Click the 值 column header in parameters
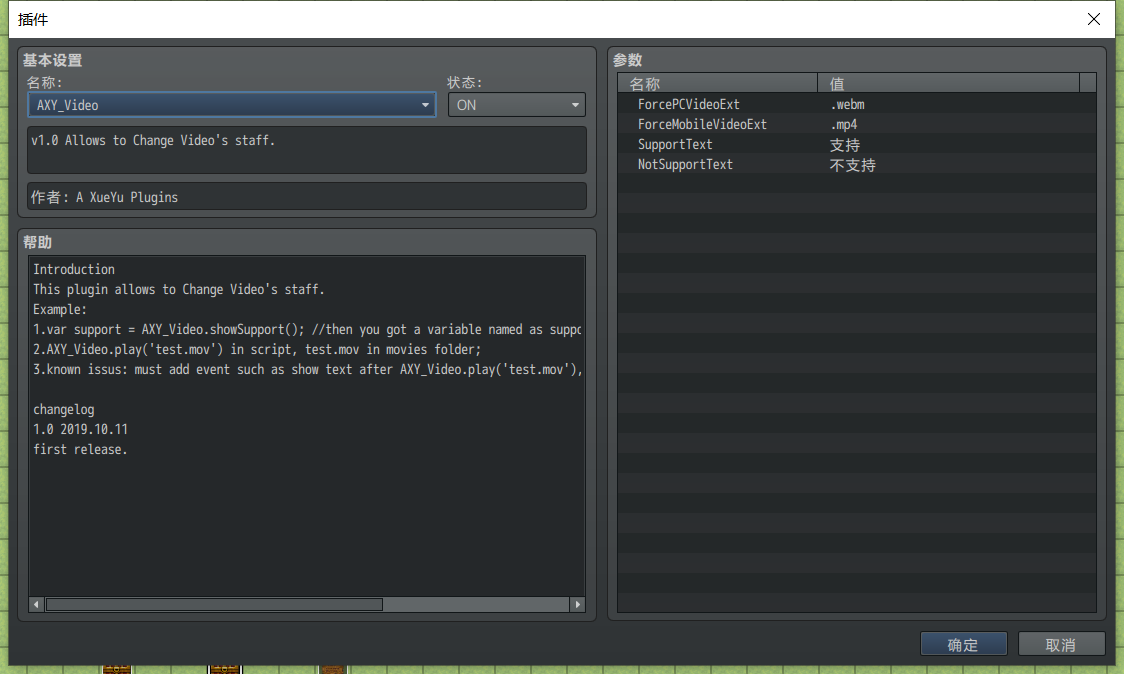1124x674 pixels. pos(948,83)
